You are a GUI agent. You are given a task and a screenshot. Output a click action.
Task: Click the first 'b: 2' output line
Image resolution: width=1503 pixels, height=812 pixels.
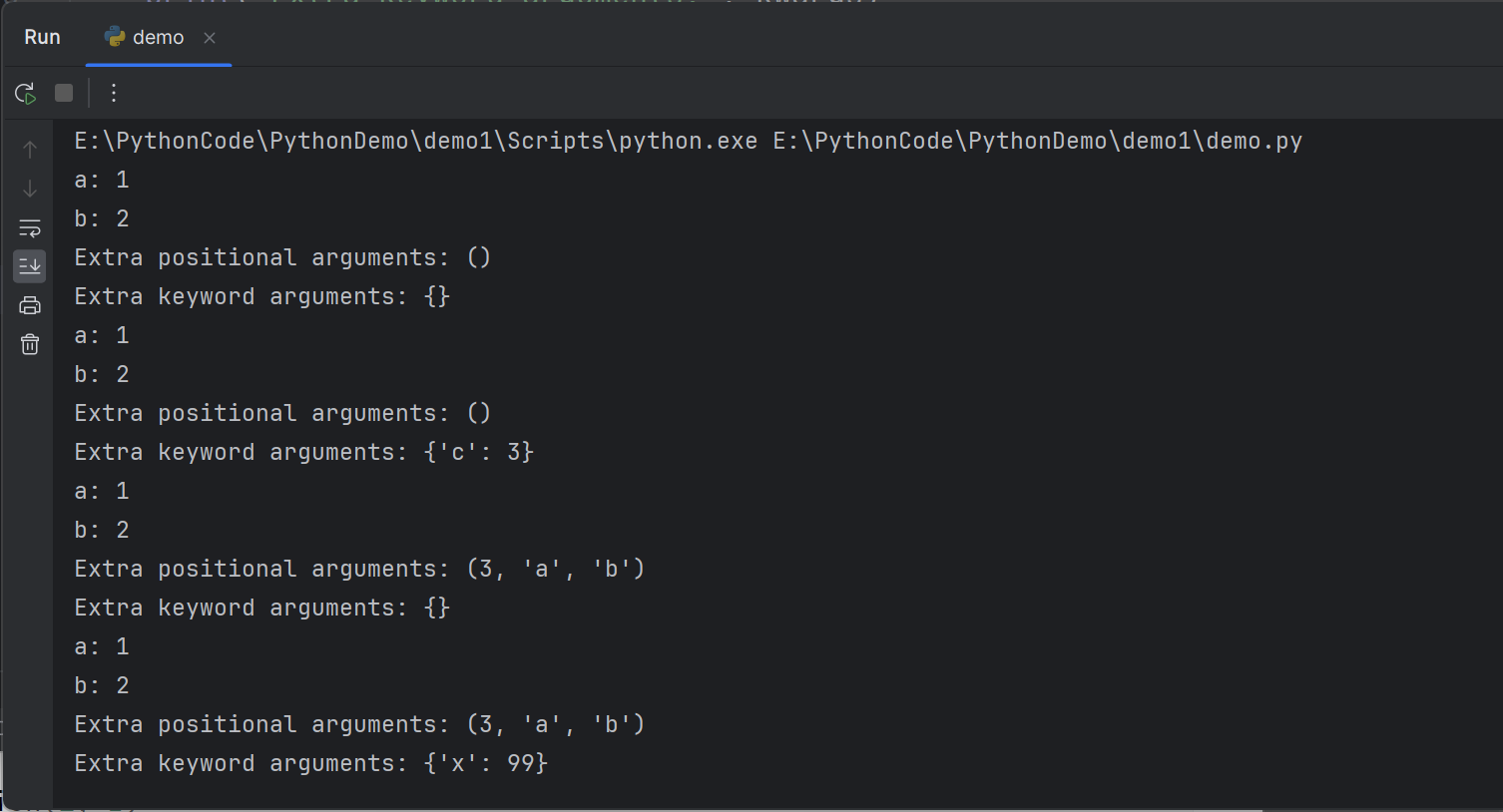(x=102, y=218)
